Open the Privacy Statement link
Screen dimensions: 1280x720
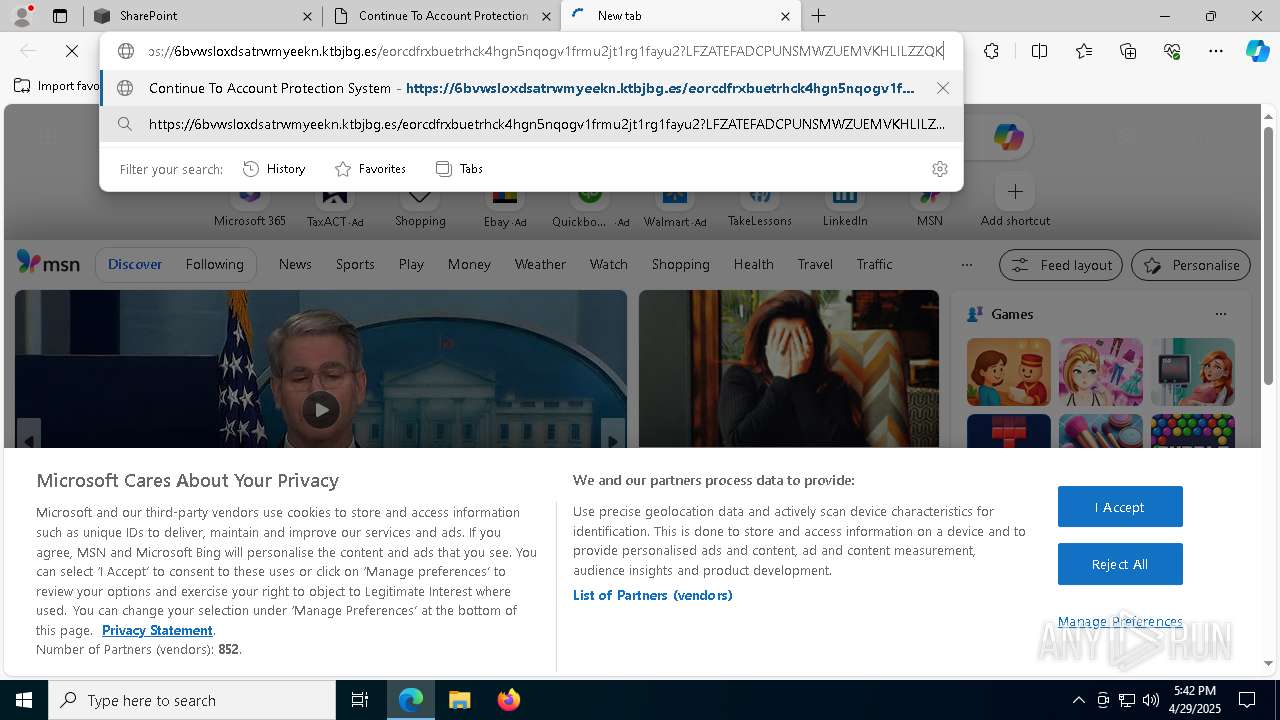157,630
